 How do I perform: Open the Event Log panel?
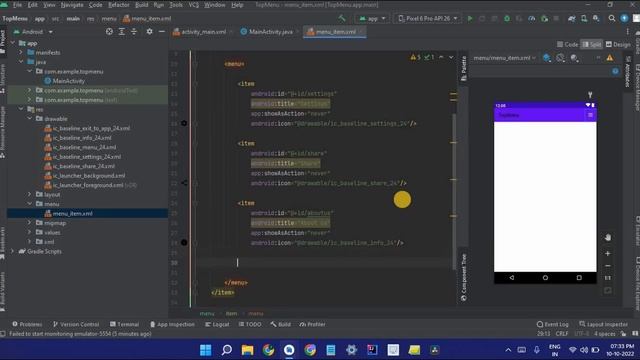(x=553, y=324)
